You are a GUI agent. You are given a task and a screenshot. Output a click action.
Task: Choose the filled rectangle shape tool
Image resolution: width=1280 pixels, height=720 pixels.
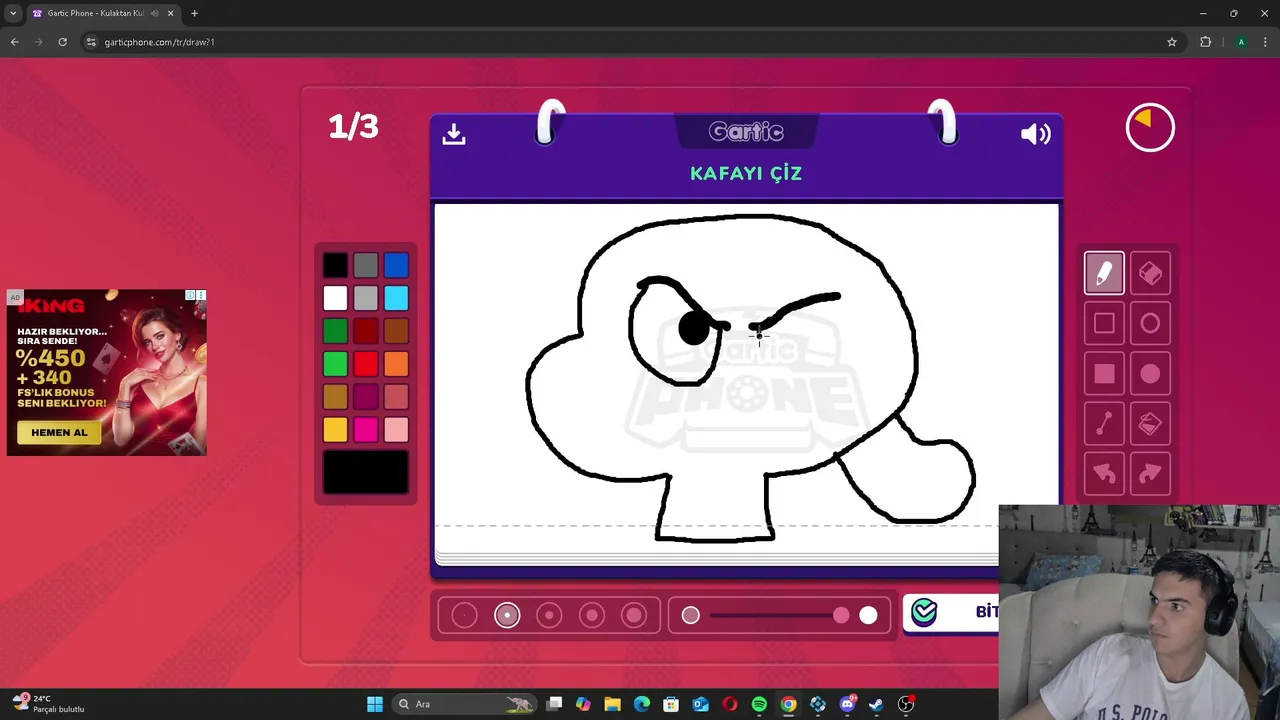(1104, 374)
